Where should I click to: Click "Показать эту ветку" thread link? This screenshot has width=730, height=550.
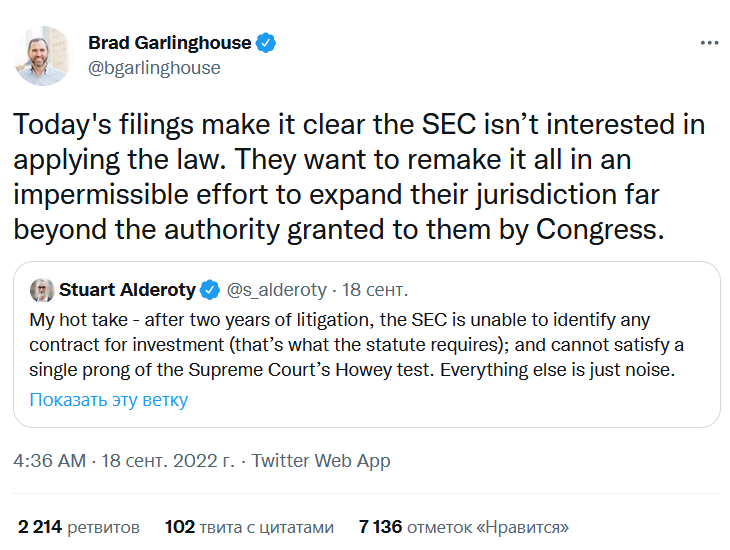click(x=108, y=400)
